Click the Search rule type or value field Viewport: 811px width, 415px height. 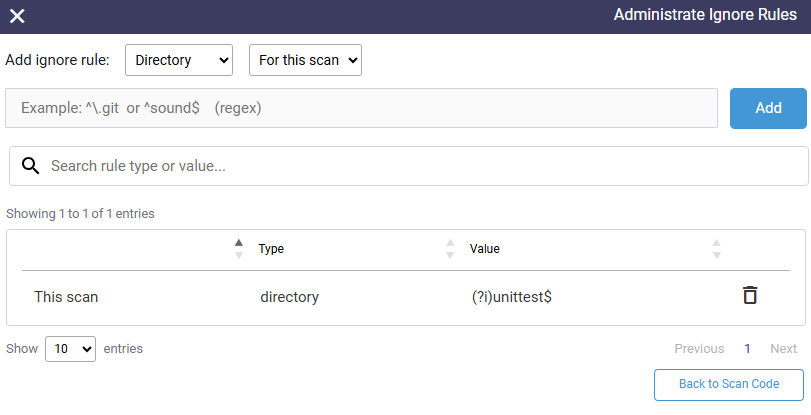(x=420, y=166)
